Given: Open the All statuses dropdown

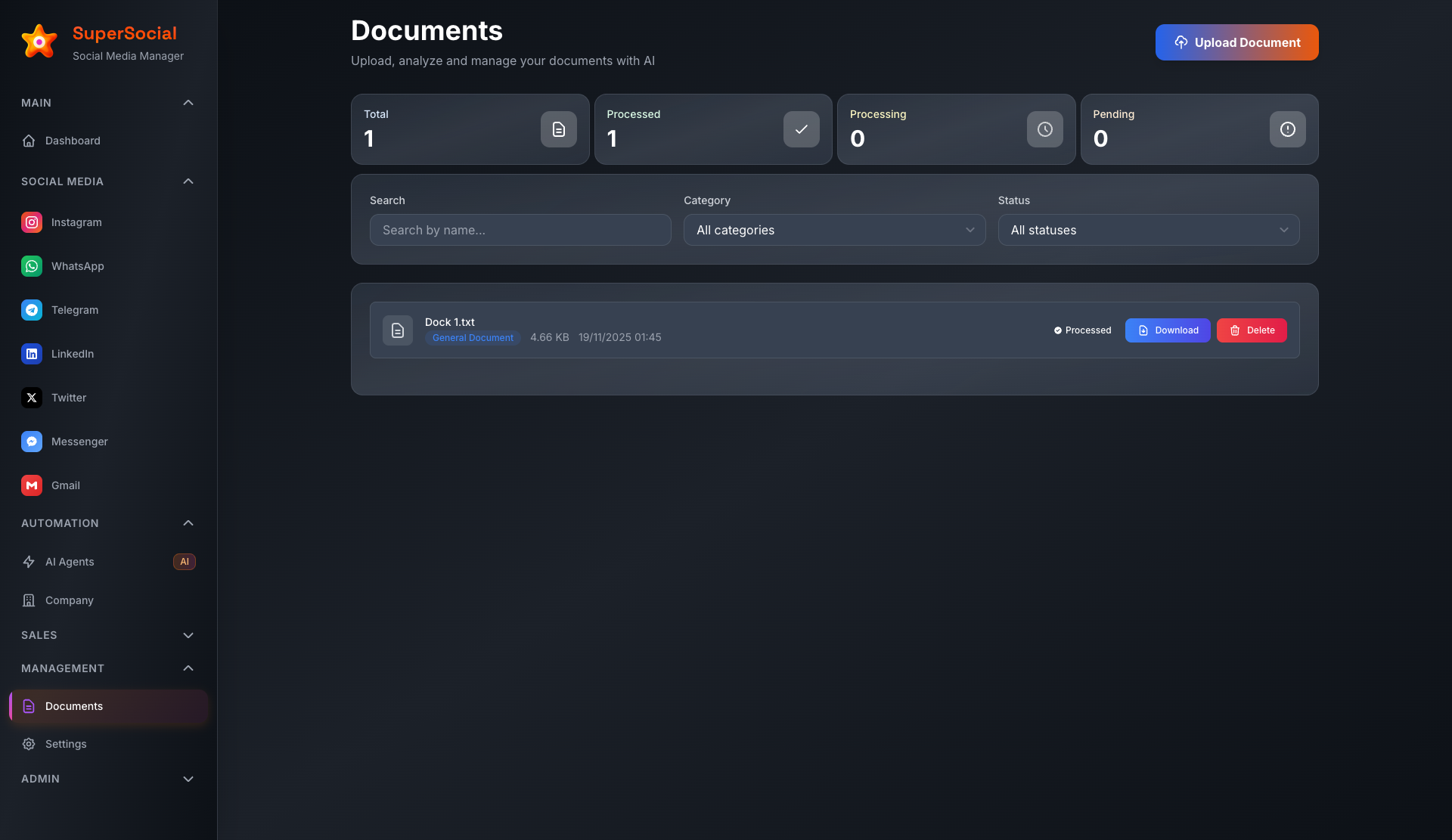Looking at the screenshot, I should click(1148, 230).
